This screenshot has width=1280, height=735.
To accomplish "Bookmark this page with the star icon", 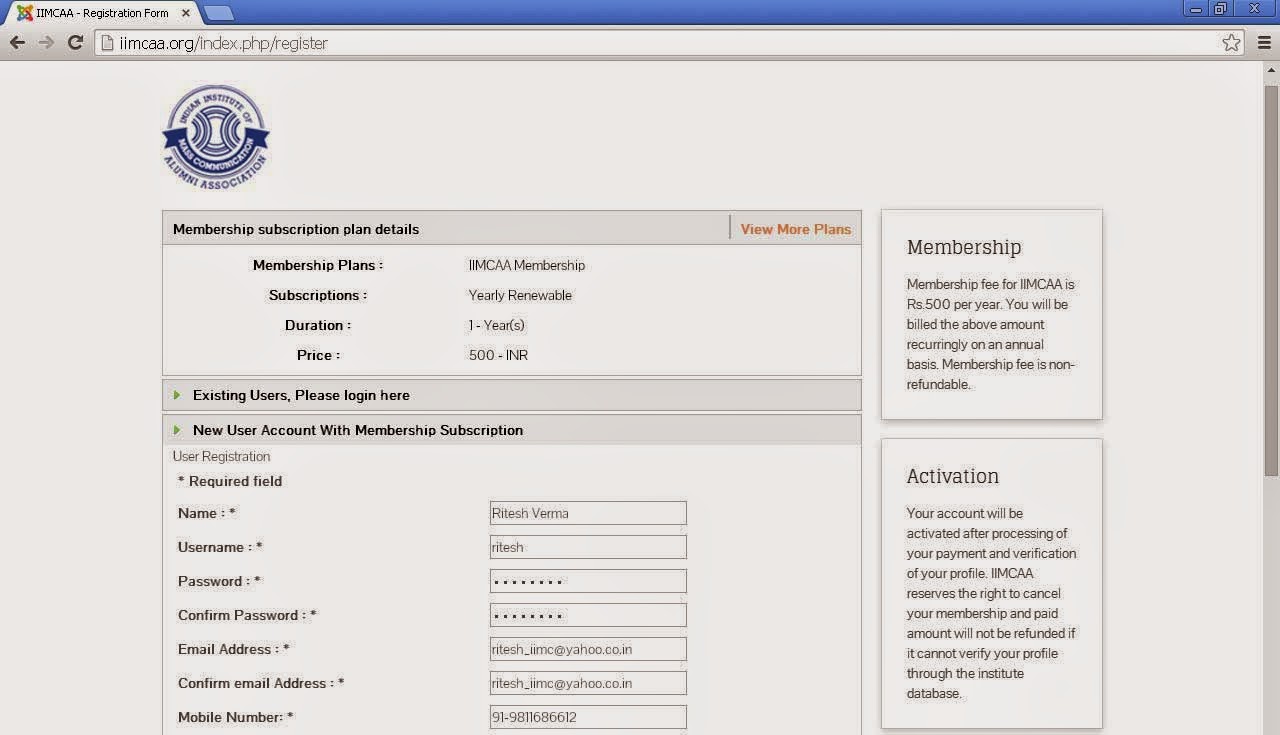I will pos(1231,43).
